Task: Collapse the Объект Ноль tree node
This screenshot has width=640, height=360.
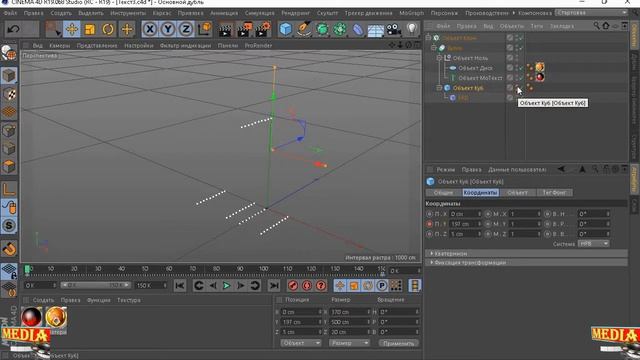Action: [439, 58]
